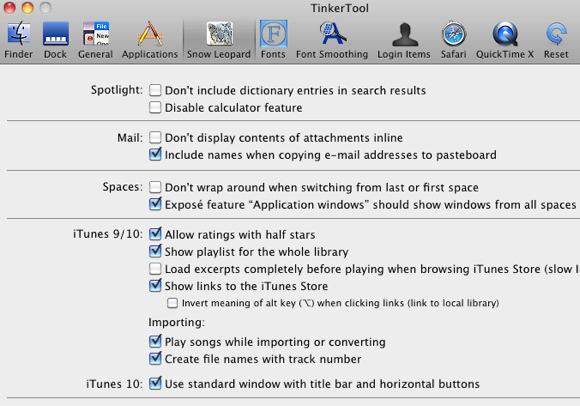
Task: Enable 'Don't include dictionary entries' checkbox
Action: (155, 90)
